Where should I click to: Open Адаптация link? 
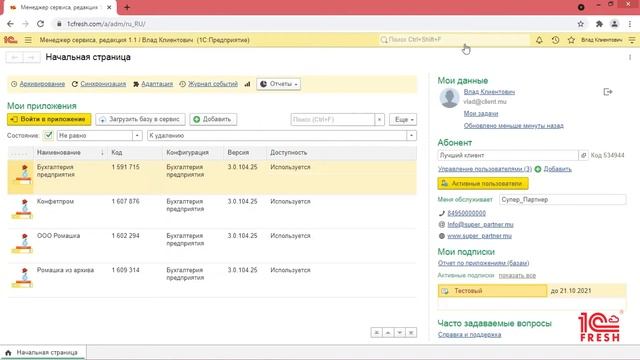157,84
